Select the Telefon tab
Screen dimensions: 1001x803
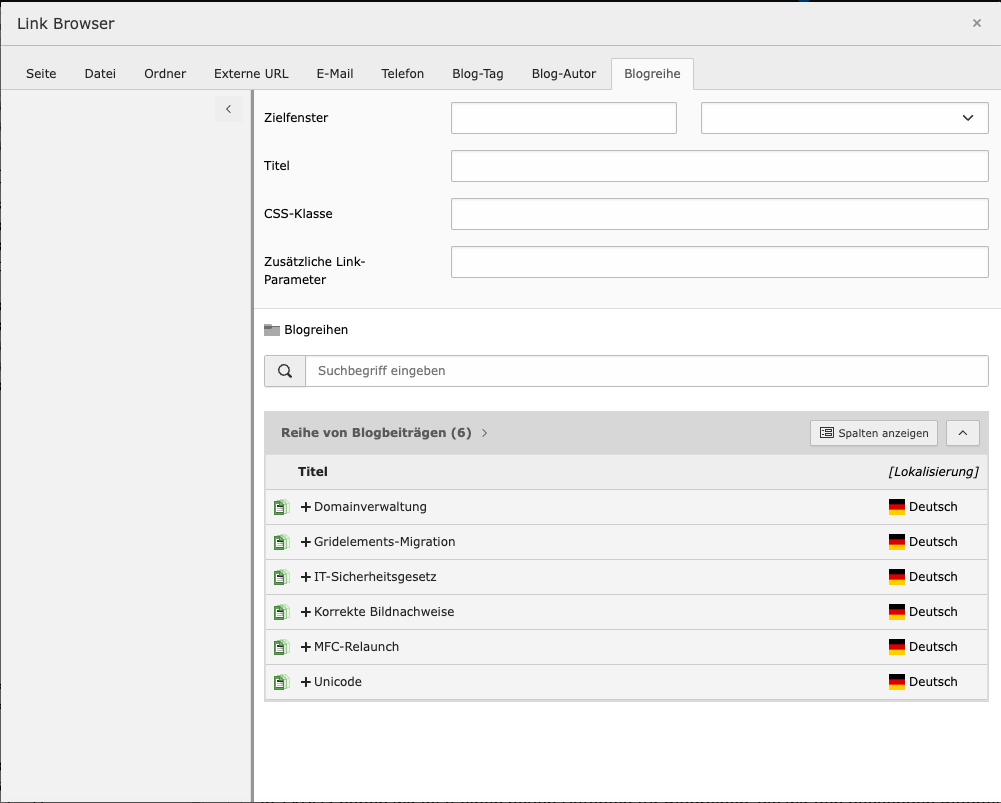click(403, 74)
